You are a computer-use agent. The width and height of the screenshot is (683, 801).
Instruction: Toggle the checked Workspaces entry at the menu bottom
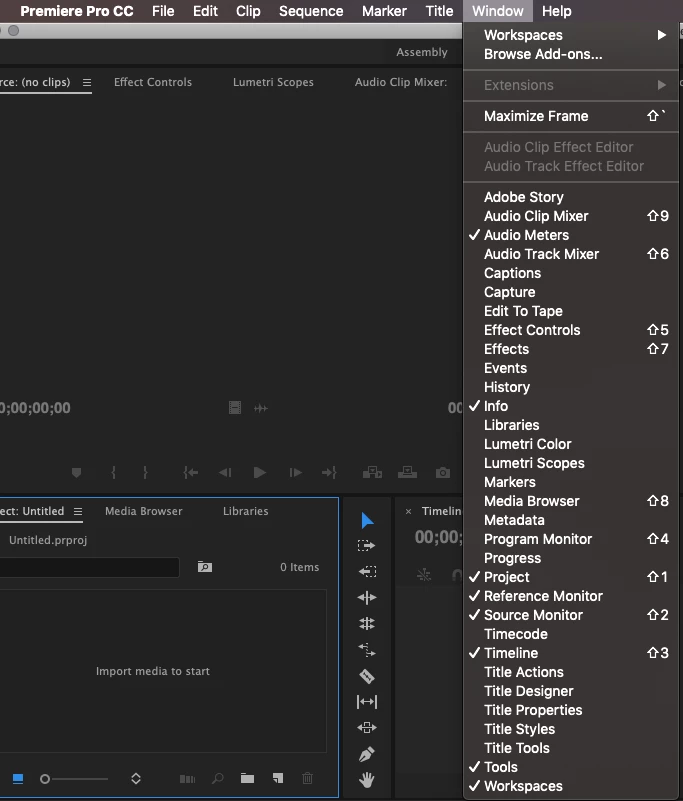click(571, 786)
